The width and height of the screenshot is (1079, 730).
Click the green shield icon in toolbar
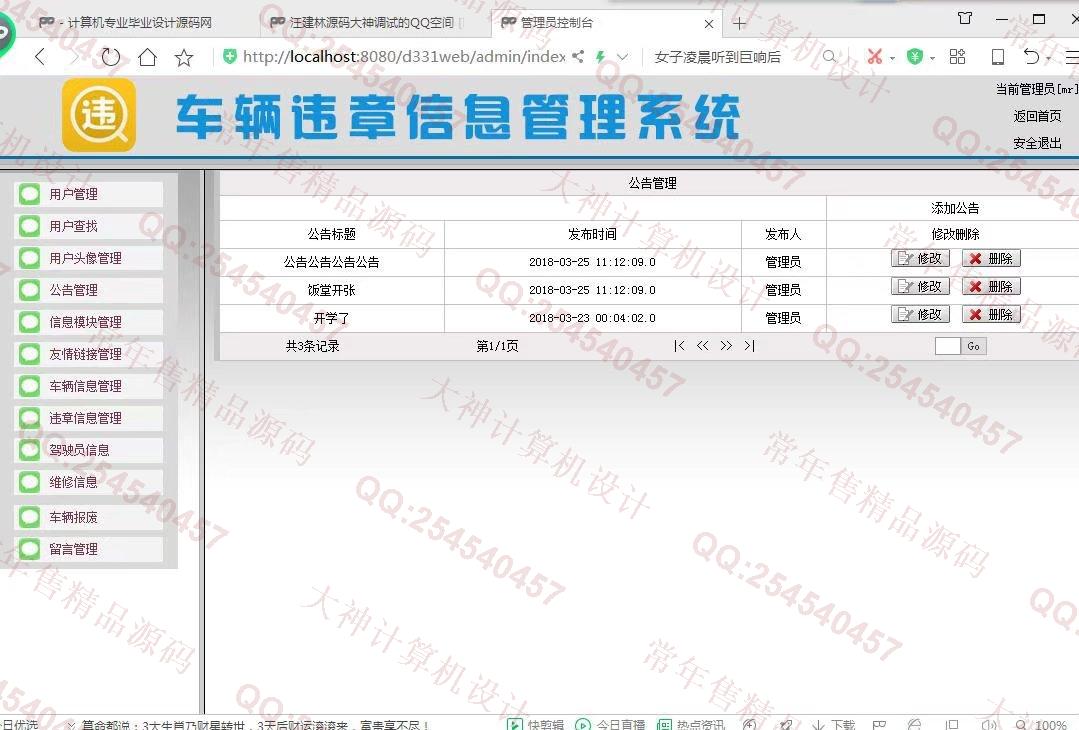tap(915, 56)
